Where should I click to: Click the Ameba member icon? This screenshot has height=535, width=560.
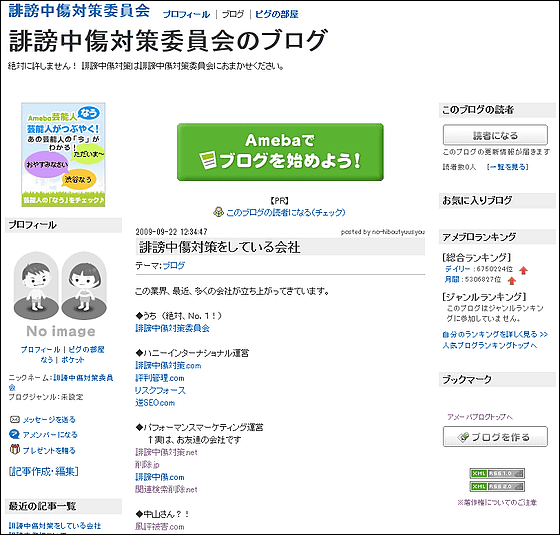[14, 434]
